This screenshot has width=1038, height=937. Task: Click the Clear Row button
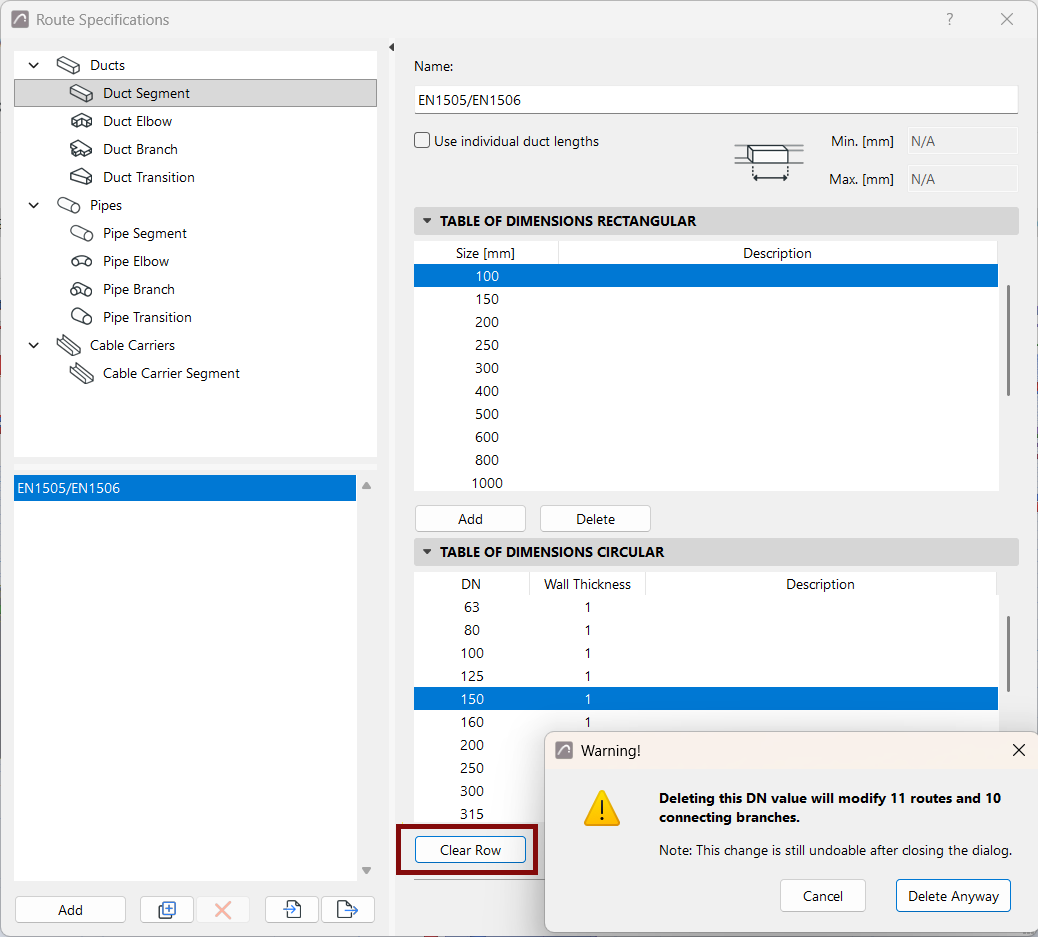(x=471, y=850)
